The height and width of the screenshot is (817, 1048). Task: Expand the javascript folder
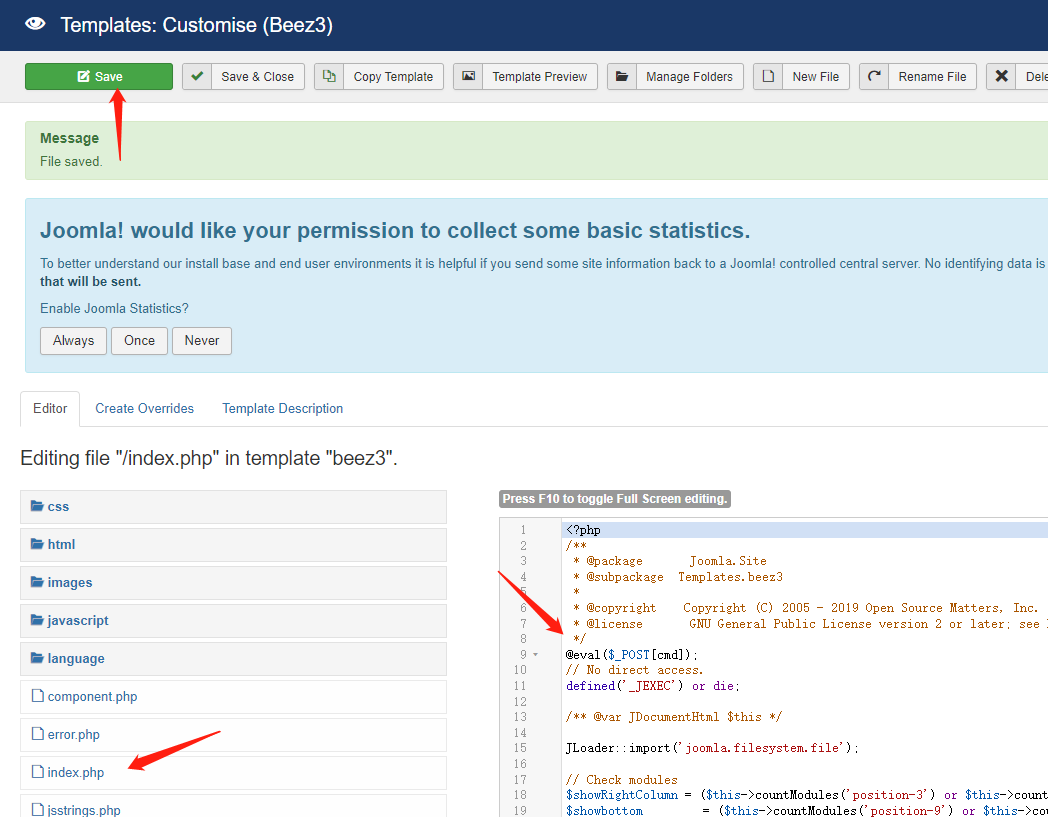[233, 621]
